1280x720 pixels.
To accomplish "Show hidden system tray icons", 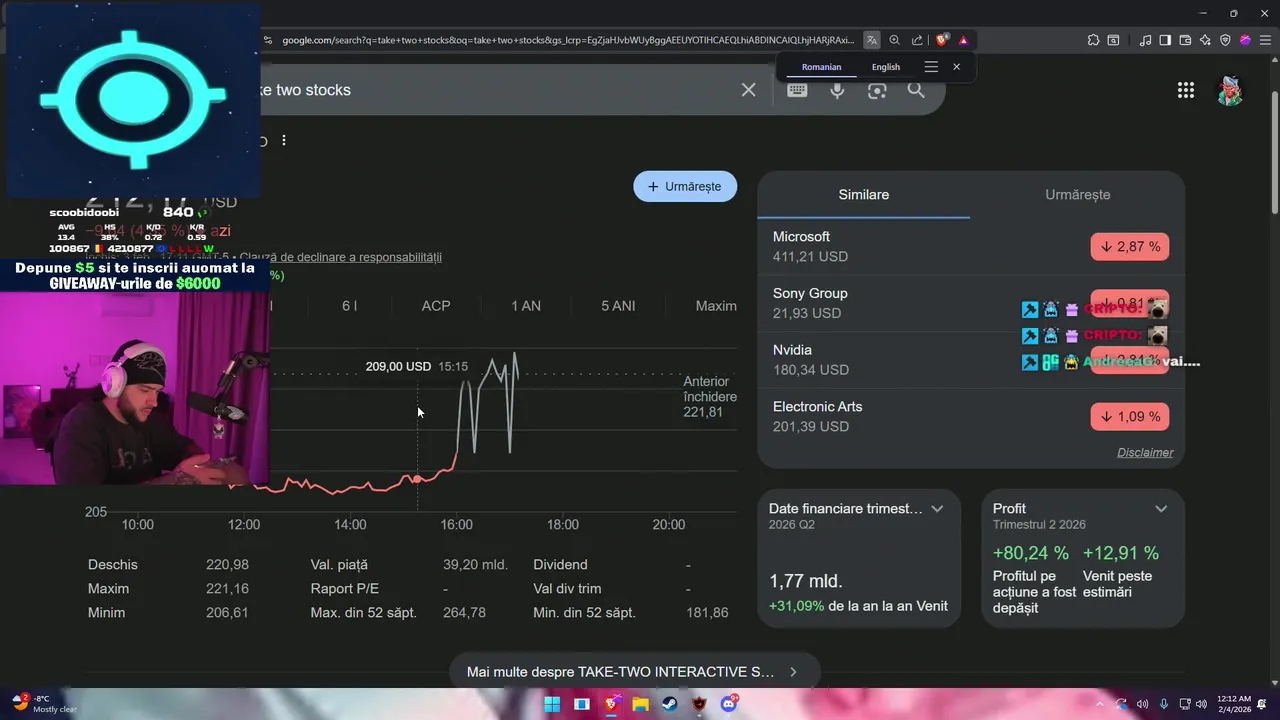I will click(x=1101, y=704).
